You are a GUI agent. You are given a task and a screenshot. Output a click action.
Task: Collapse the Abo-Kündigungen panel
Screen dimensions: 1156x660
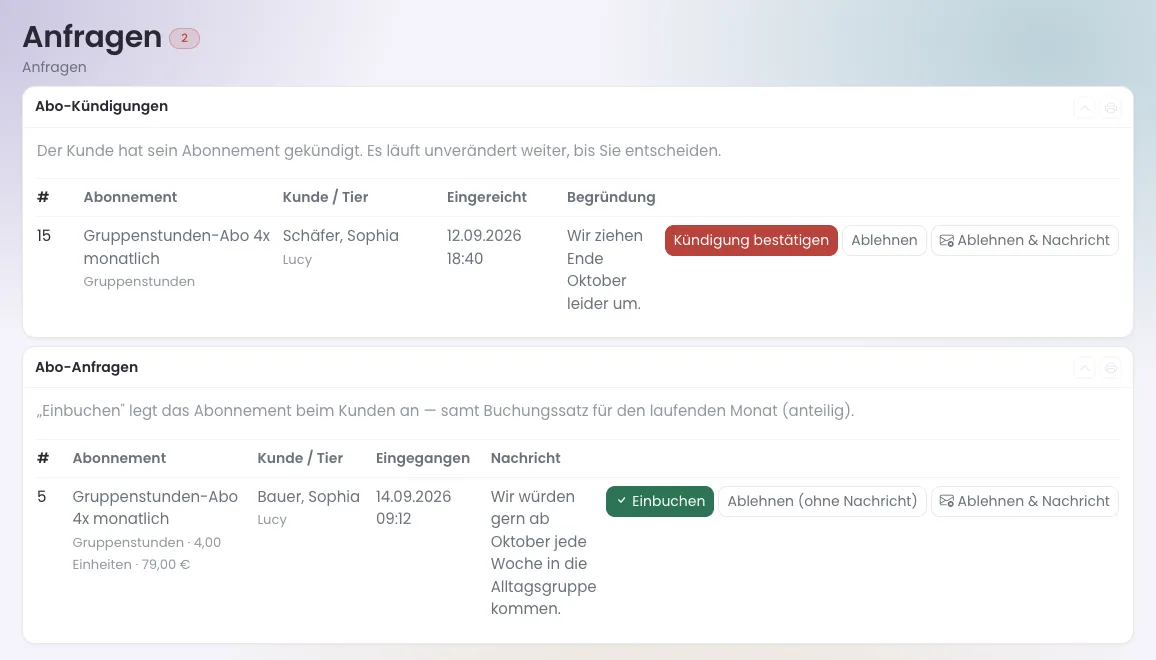(x=1084, y=108)
